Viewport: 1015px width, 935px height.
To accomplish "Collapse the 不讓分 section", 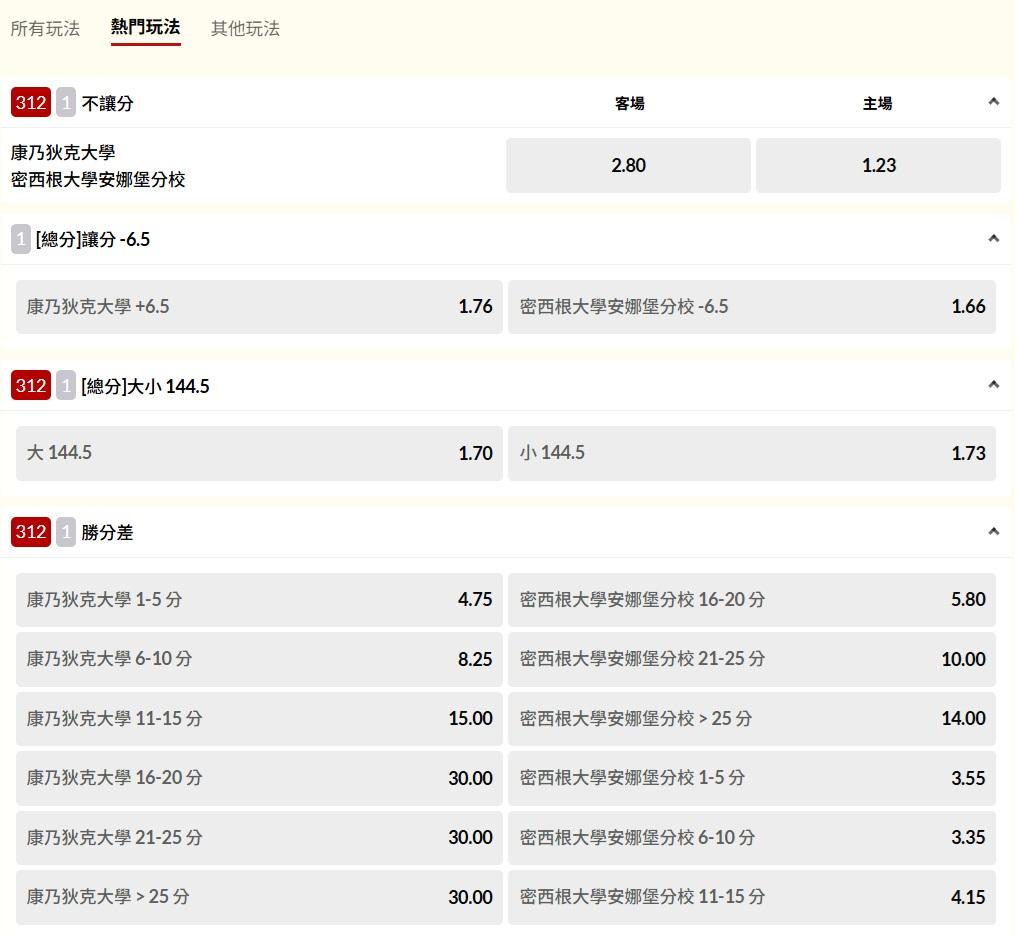I will pyautogui.click(x=993, y=102).
